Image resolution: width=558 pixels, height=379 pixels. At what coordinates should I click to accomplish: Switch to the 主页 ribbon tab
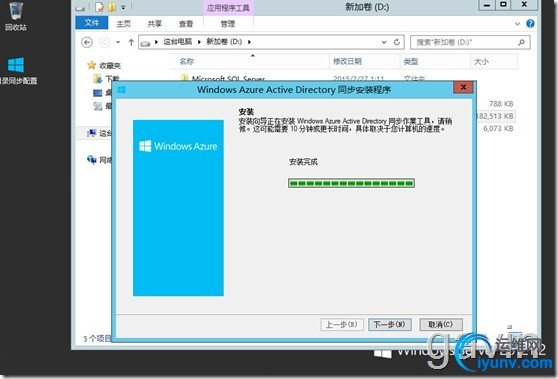[123, 24]
